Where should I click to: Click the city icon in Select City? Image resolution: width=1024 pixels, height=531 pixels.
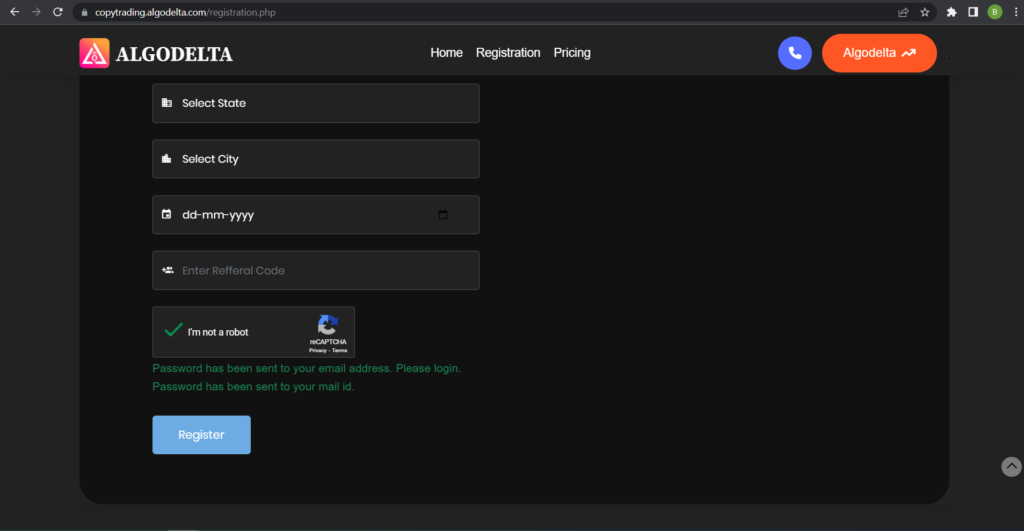coord(167,159)
